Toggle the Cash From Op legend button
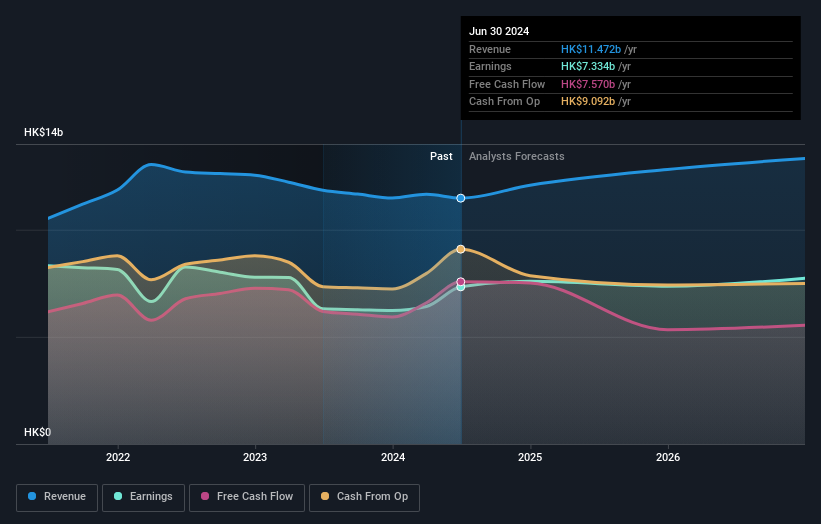821x524 pixels. (364, 497)
